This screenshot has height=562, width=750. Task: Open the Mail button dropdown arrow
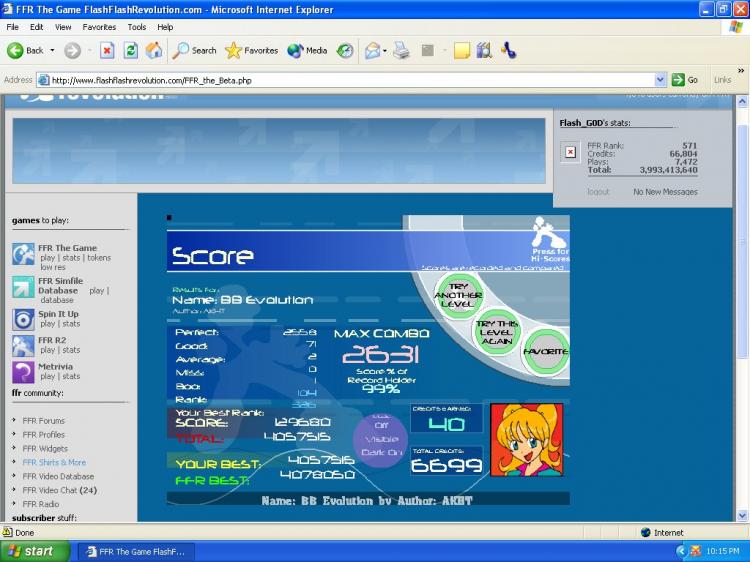384,50
